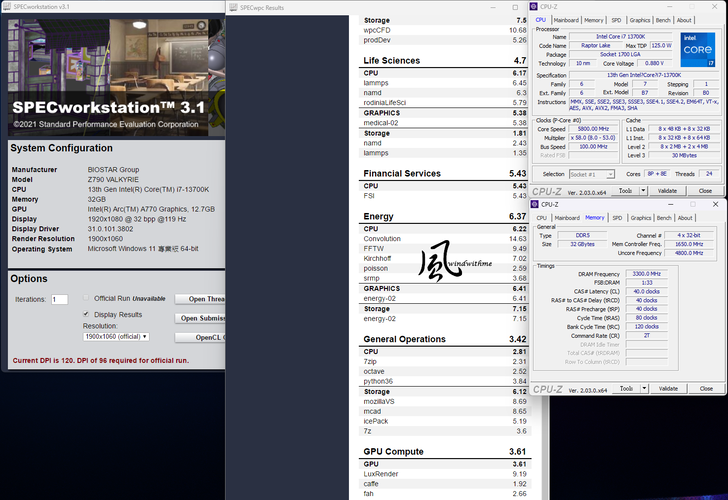Image resolution: width=728 pixels, height=500 pixels.
Task: Open the SPD tab in the memory timings window
Action: pyautogui.click(x=615, y=217)
